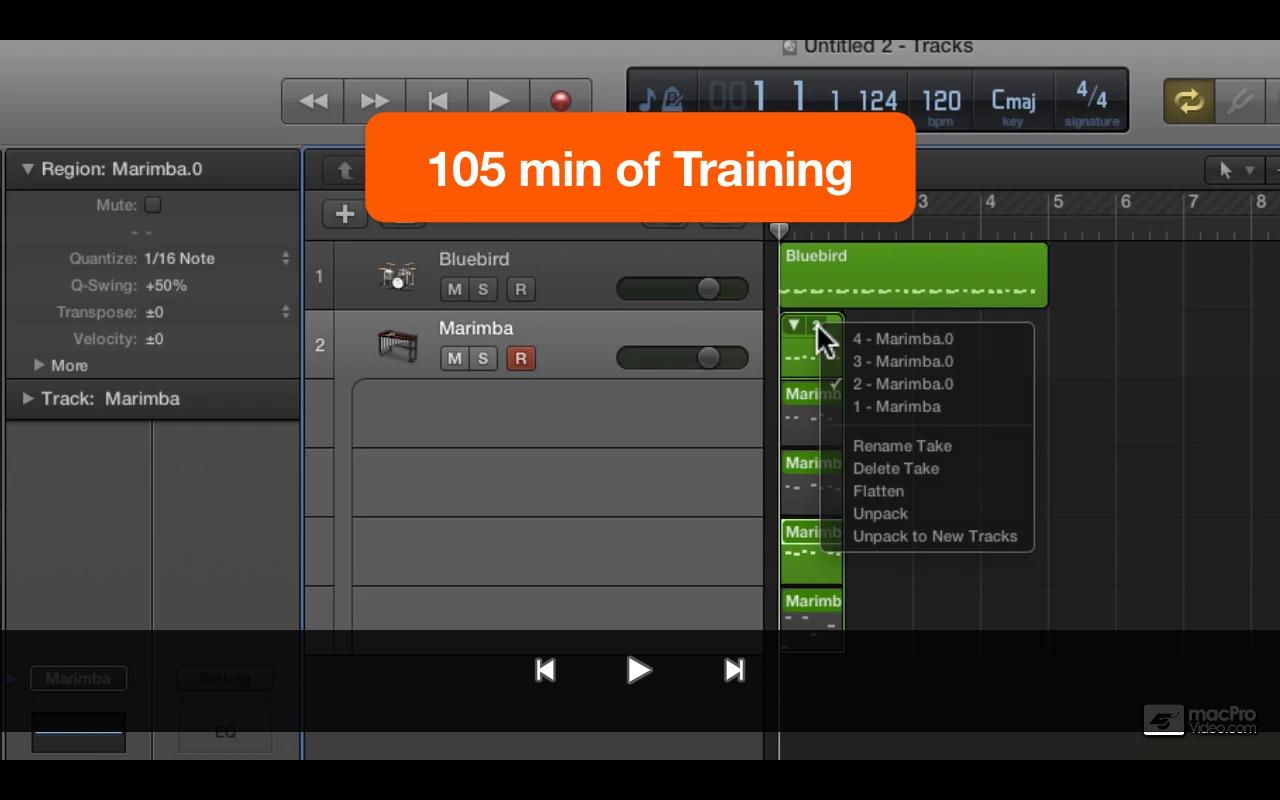
Task: Go to beginning of the project
Action: pyautogui.click(x=437, y=101)
